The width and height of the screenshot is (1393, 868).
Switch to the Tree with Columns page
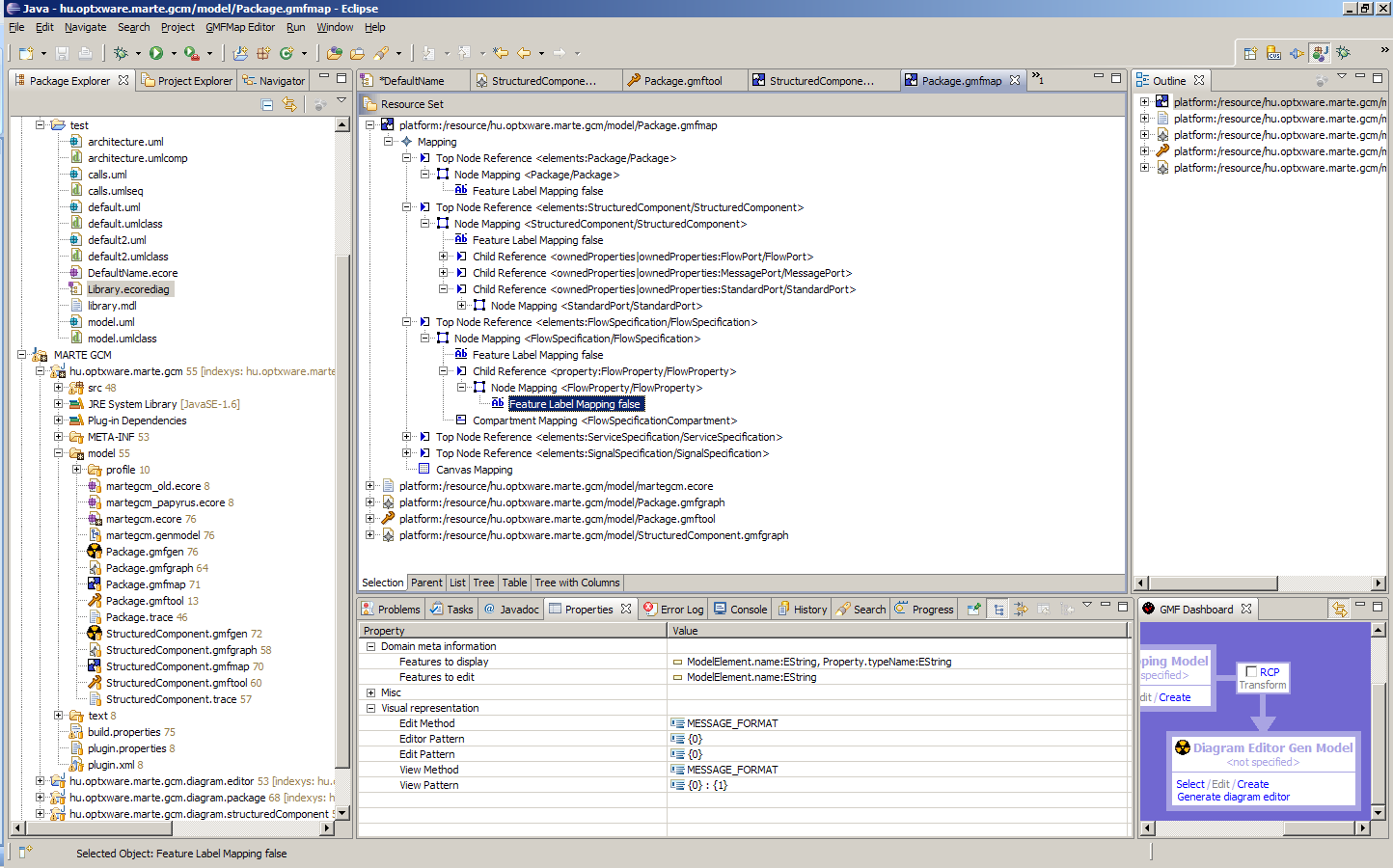pyautogui.click(x=577, y=583)
